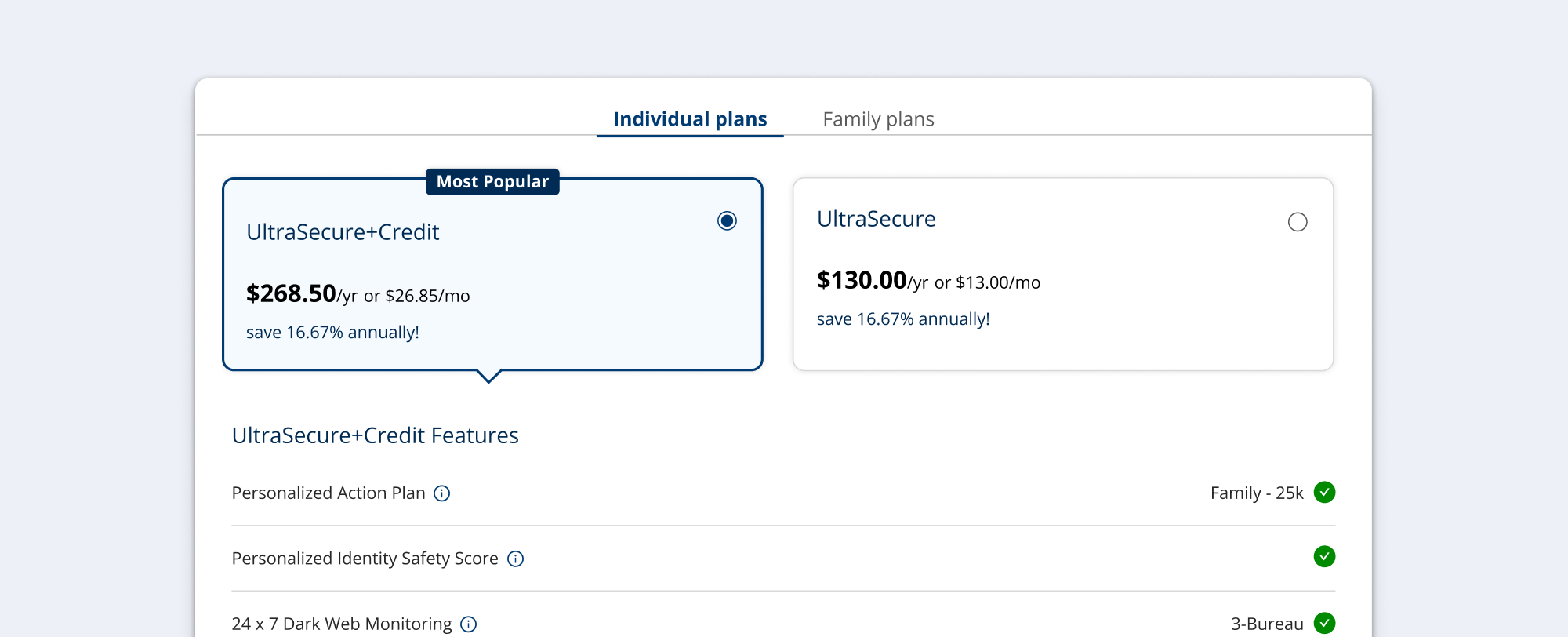Select the UltraSecure+Credit radio button
Screen dimensions: 1568x637
point(727,221)
